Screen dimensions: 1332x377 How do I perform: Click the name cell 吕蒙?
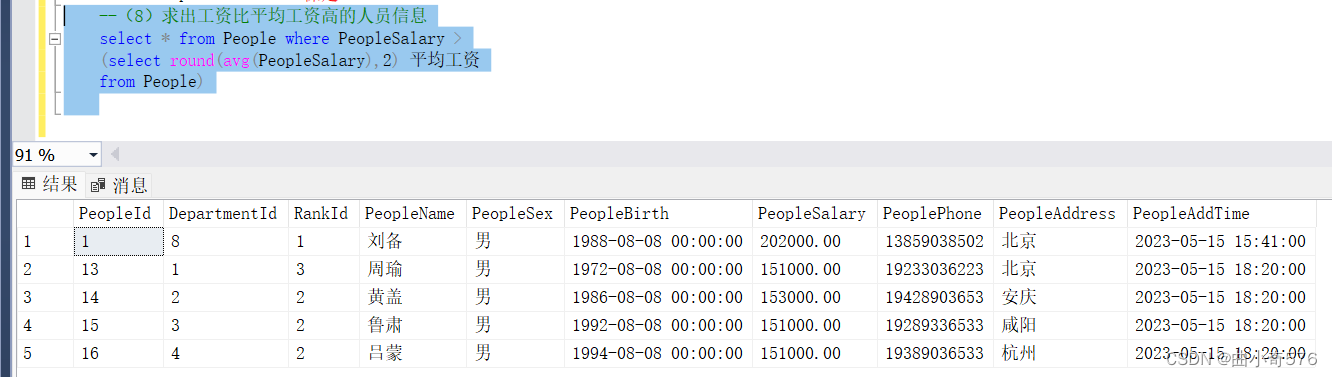413,353
